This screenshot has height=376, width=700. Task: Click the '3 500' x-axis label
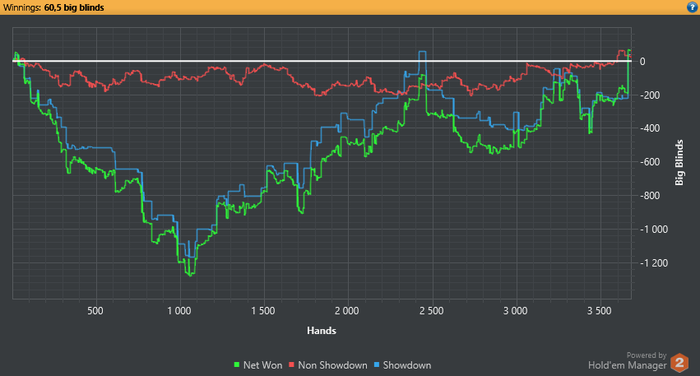[x=599, y=311]
